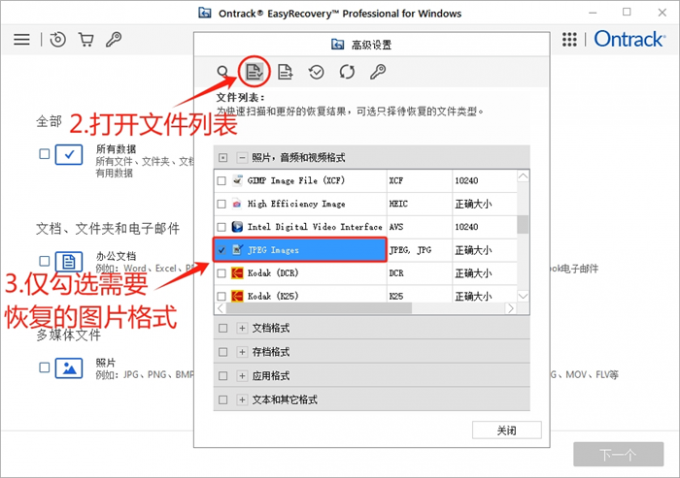This screenshot has height=478, width=680.
Task: Click the Ontrack logo
Action: tap(629, 39)
